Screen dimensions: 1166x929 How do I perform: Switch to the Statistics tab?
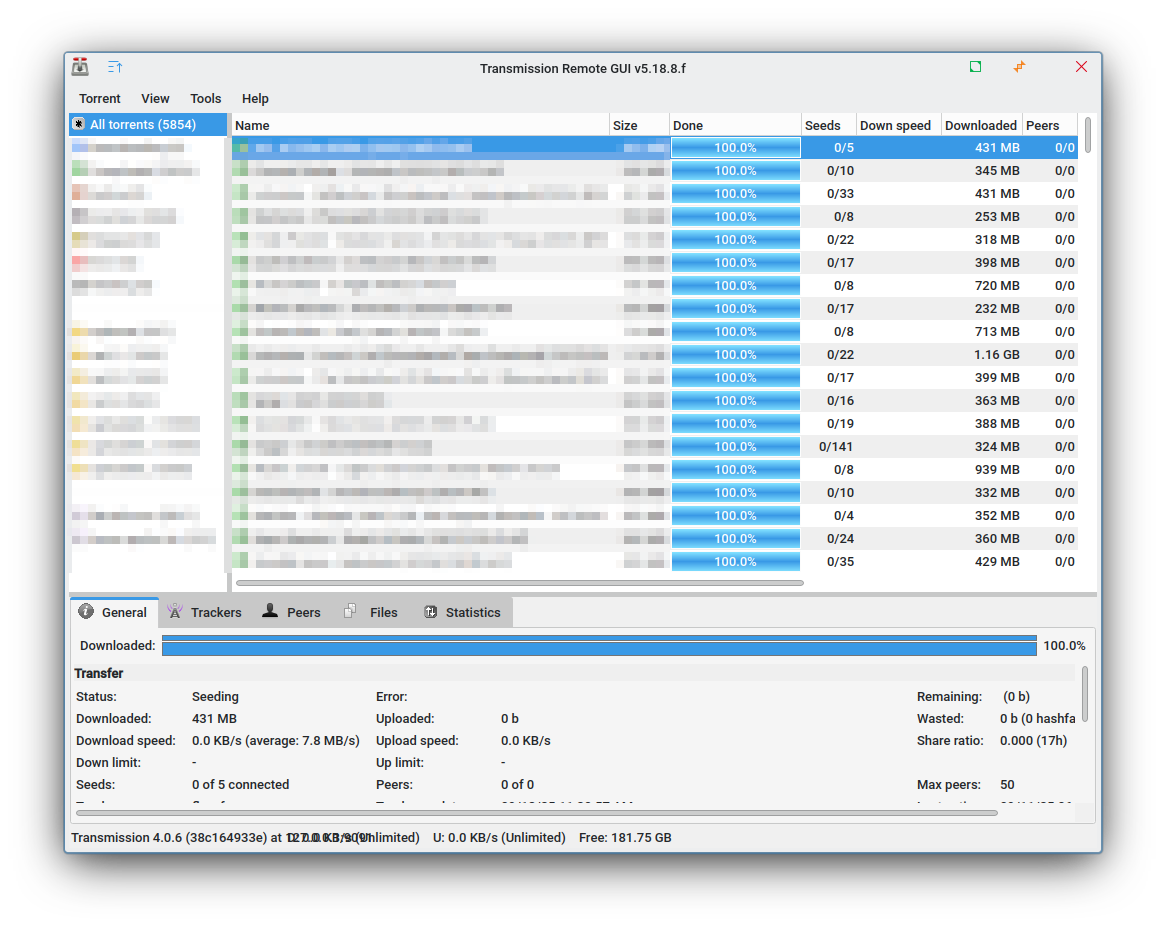(x=462, y=612)
